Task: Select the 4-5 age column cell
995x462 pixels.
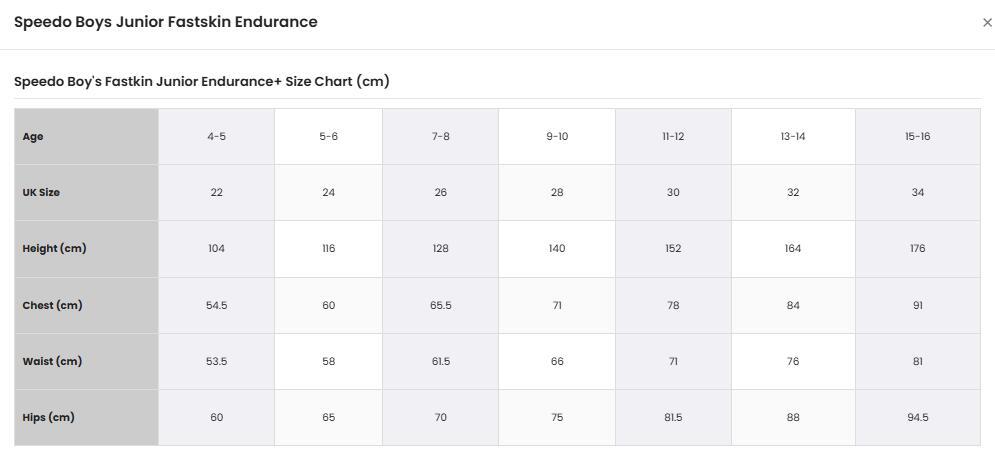Action: (216, 136)
